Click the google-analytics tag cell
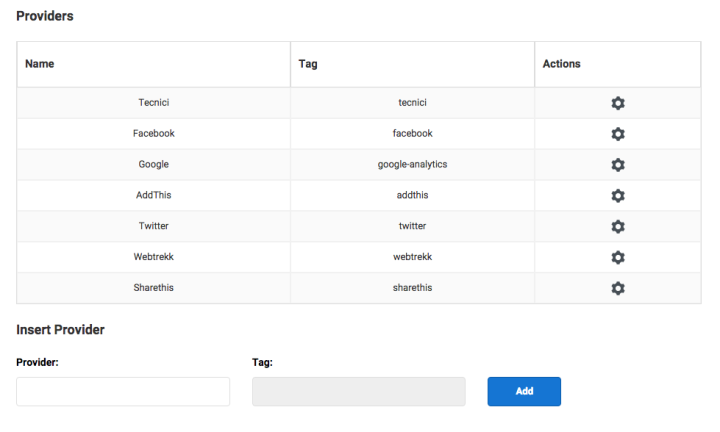 pyautogui.click(x=412, y=165)
